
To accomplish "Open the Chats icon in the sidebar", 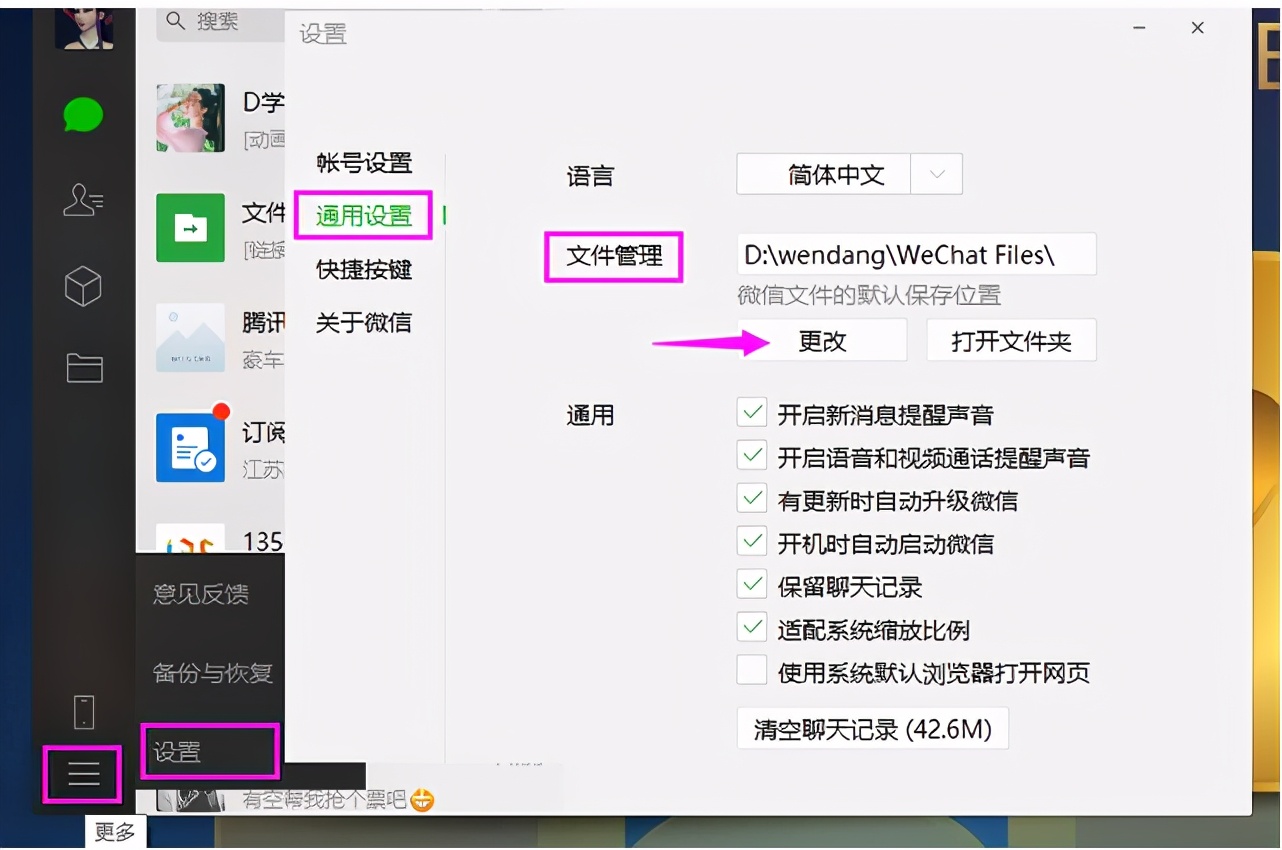I will [x=84, y=116].
